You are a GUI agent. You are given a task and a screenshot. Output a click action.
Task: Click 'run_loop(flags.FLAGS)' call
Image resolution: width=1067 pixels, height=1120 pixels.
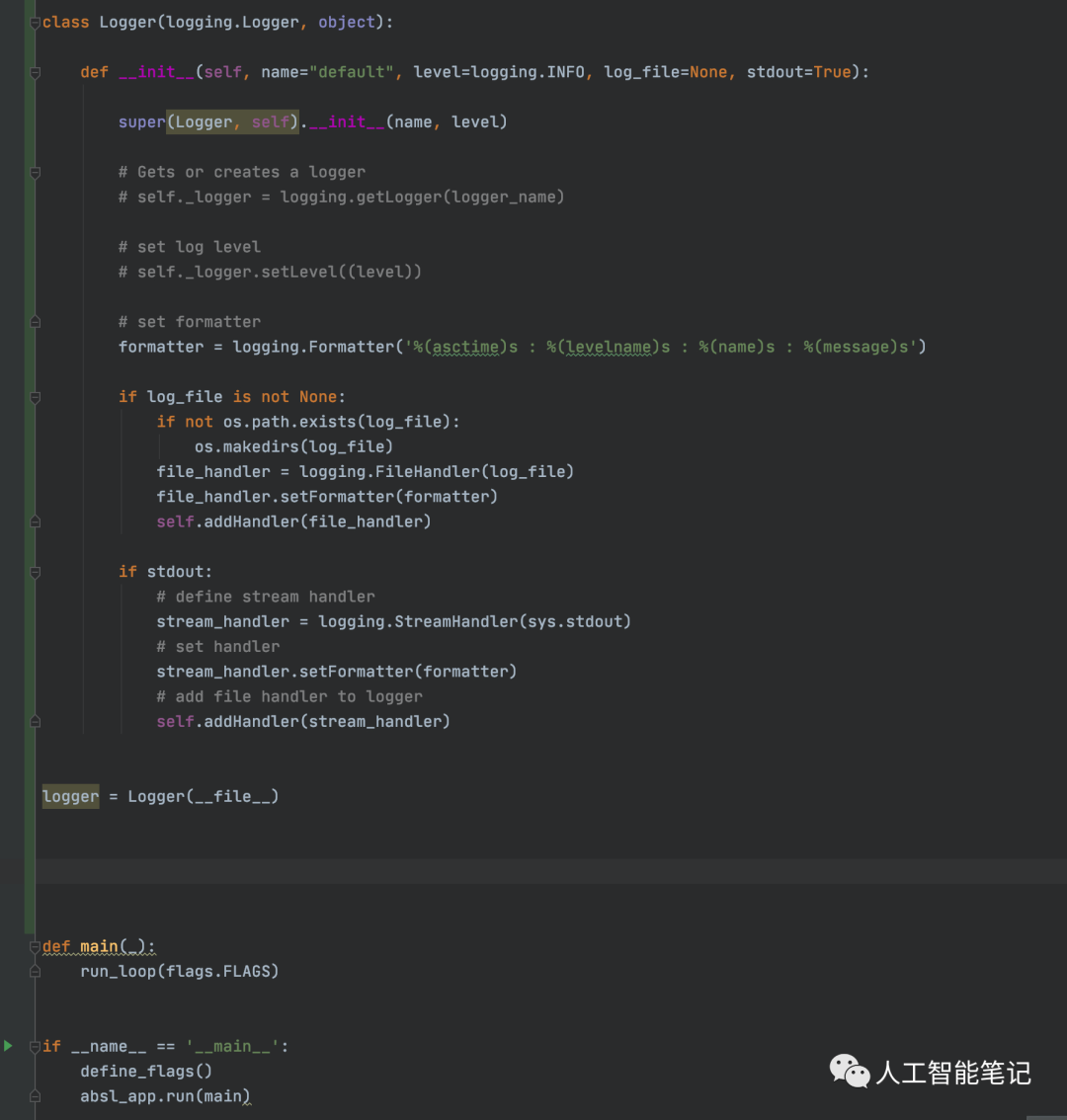point(180,972)
